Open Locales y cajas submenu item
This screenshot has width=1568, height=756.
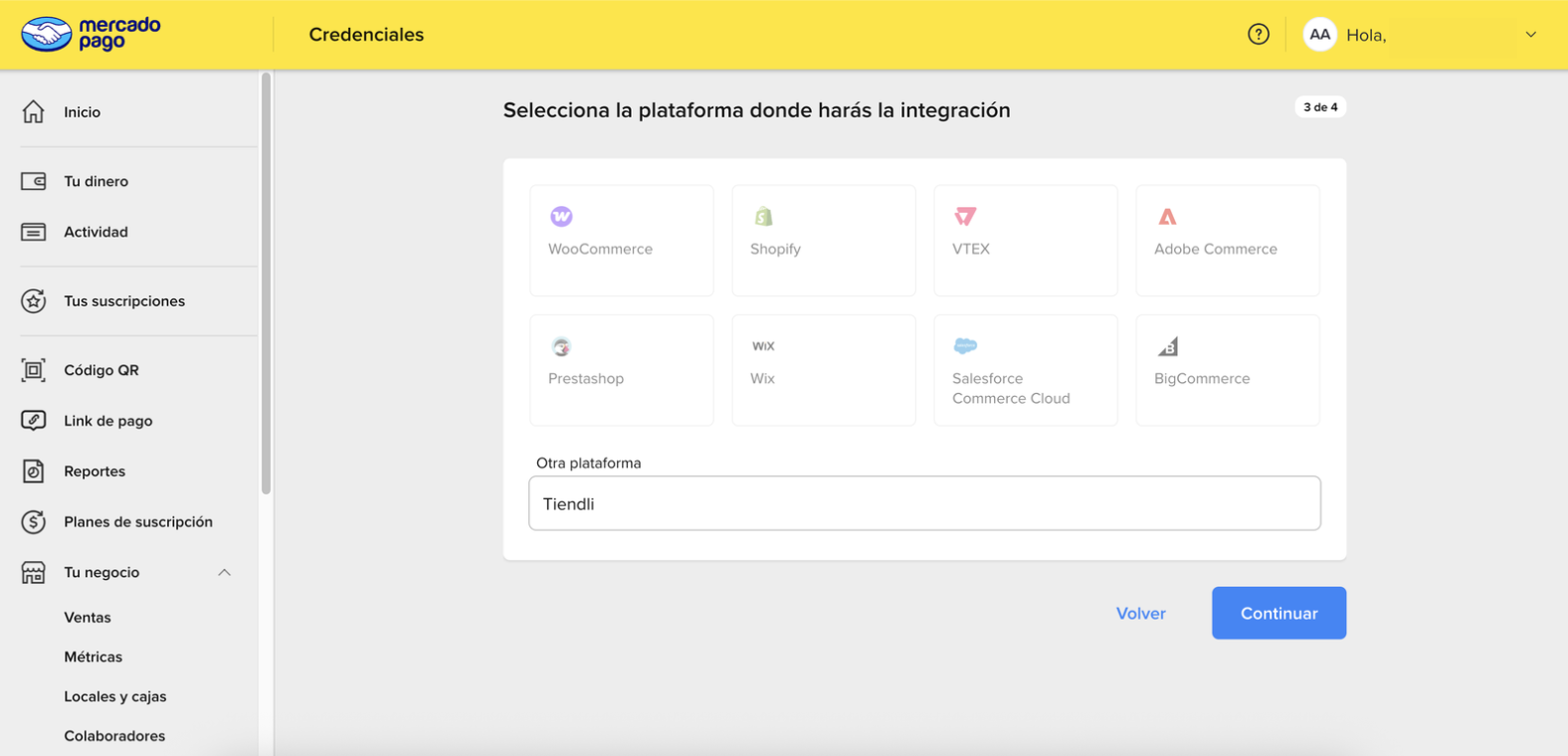click(115, 696)
